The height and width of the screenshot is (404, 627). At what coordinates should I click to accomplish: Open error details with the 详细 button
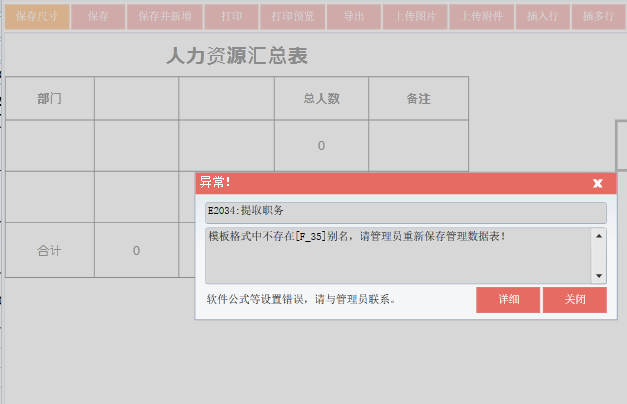(508, 300)
